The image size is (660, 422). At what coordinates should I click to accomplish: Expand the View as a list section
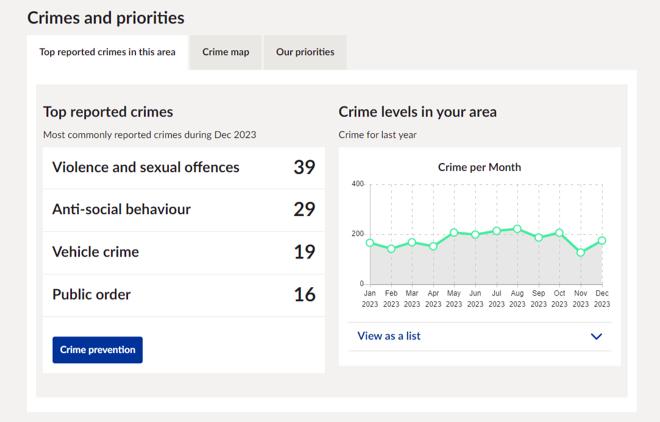[390, 336]
